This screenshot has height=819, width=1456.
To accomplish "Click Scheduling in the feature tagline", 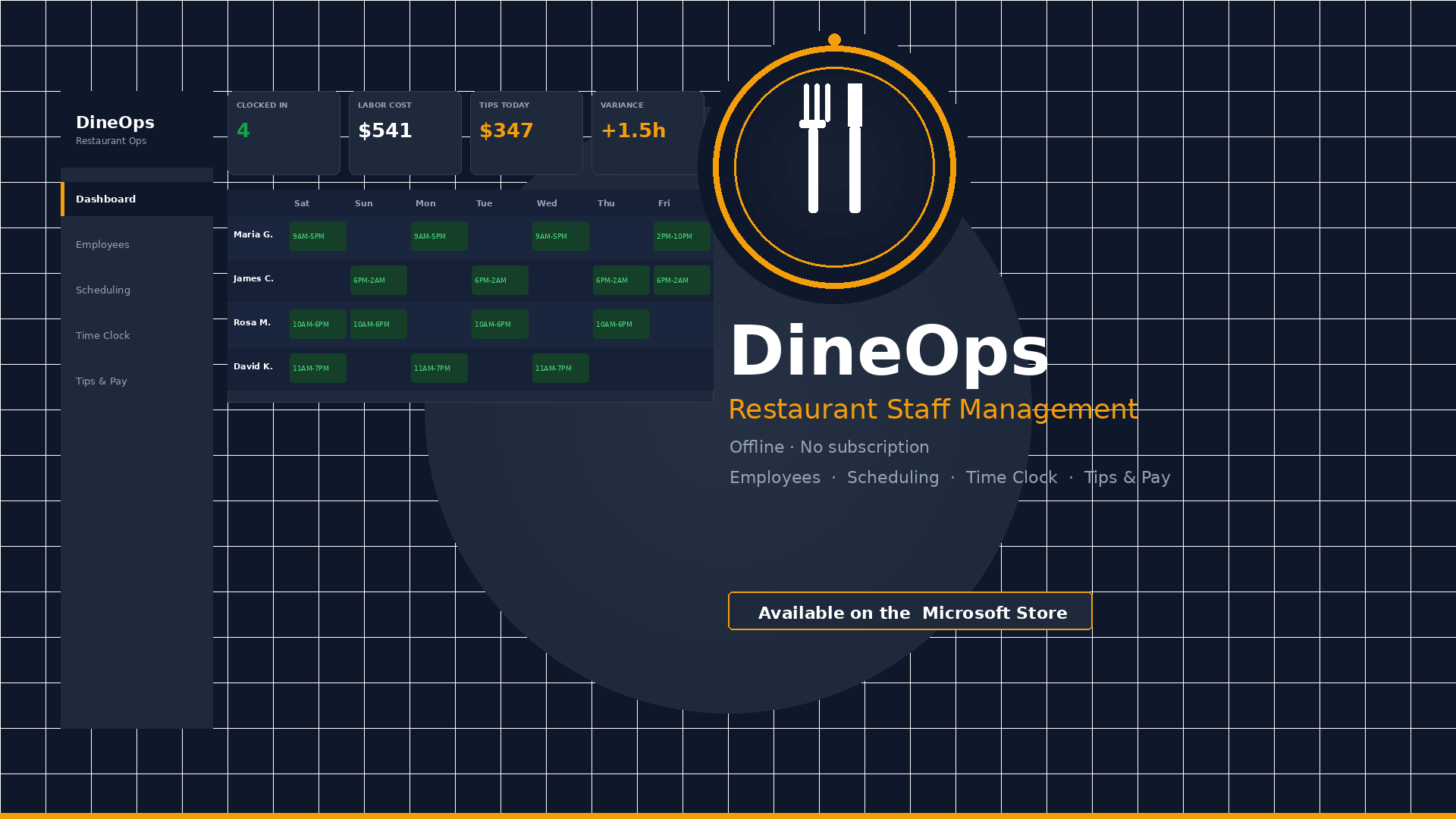I will pyautogui.click(x=893, y=478).
